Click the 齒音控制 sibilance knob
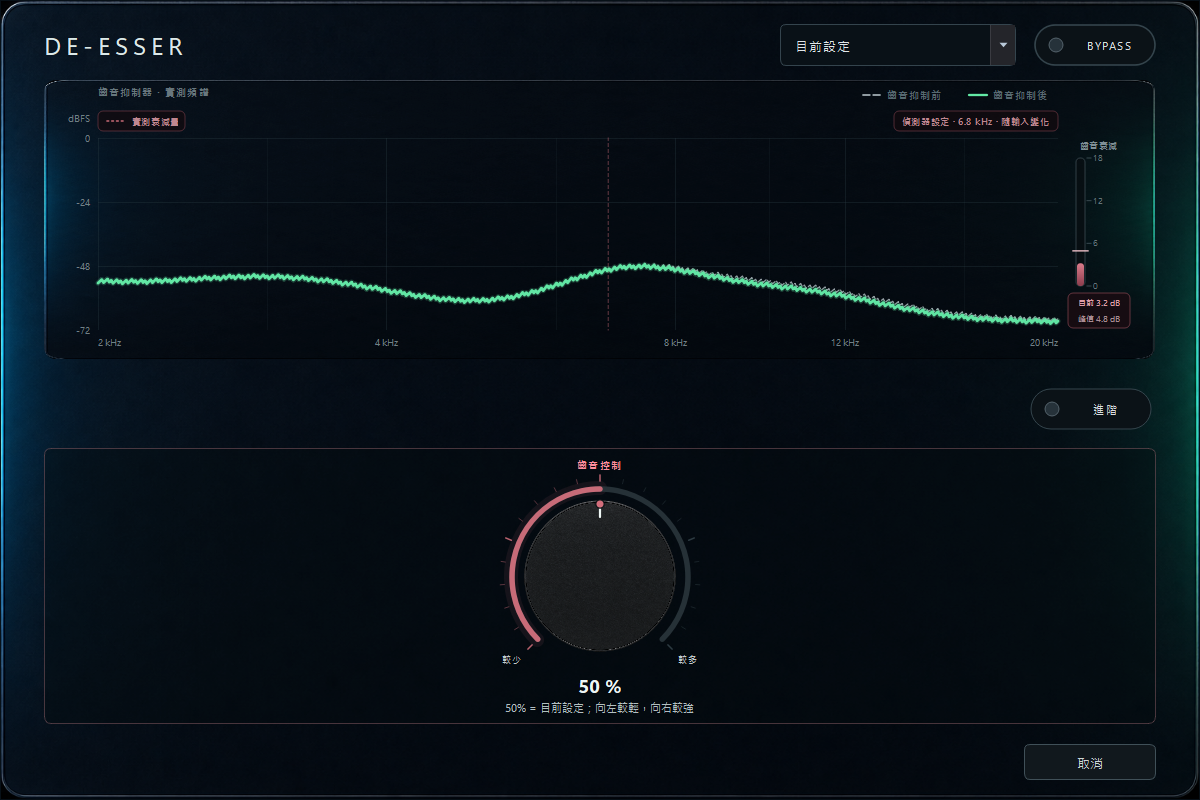 600,577
